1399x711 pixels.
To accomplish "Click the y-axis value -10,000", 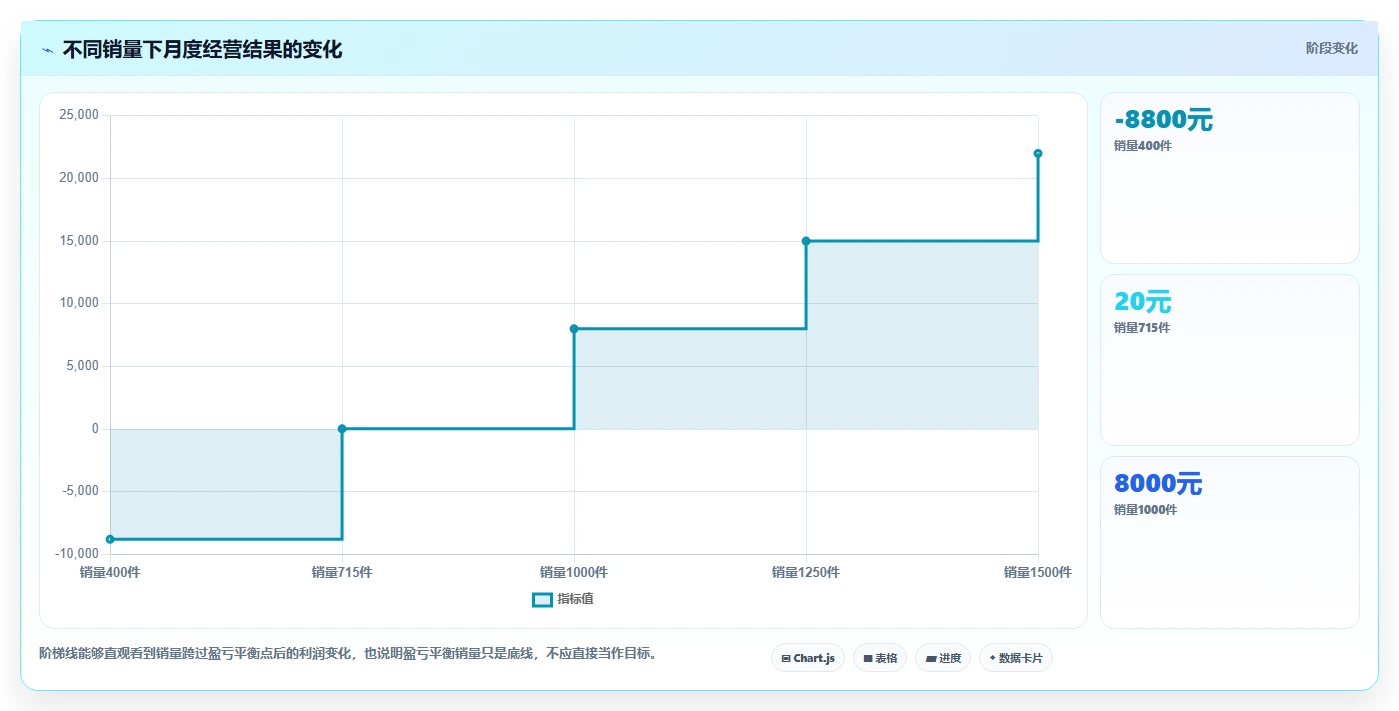I will tap(78, 554).
